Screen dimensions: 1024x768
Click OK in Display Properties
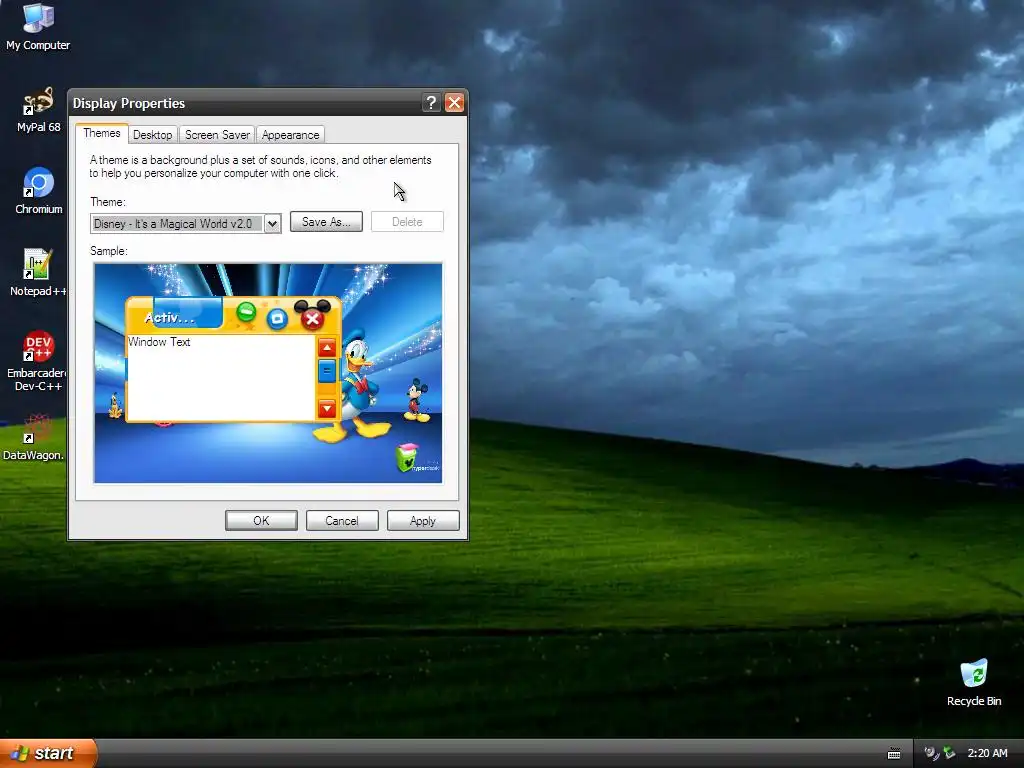coord(261,520)
